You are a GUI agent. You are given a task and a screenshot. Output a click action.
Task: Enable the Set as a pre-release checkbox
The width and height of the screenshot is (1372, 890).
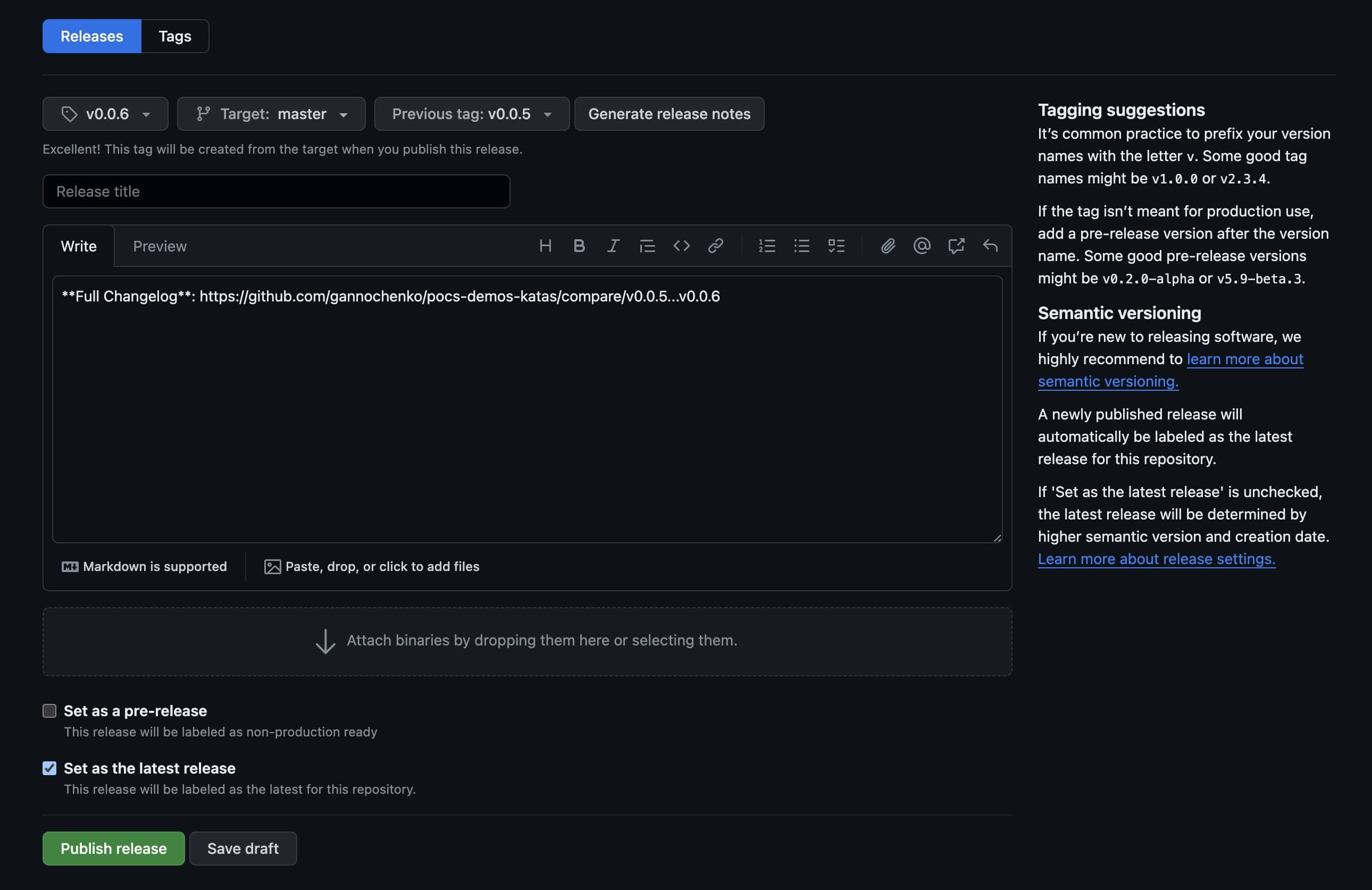tap(49, 711)
